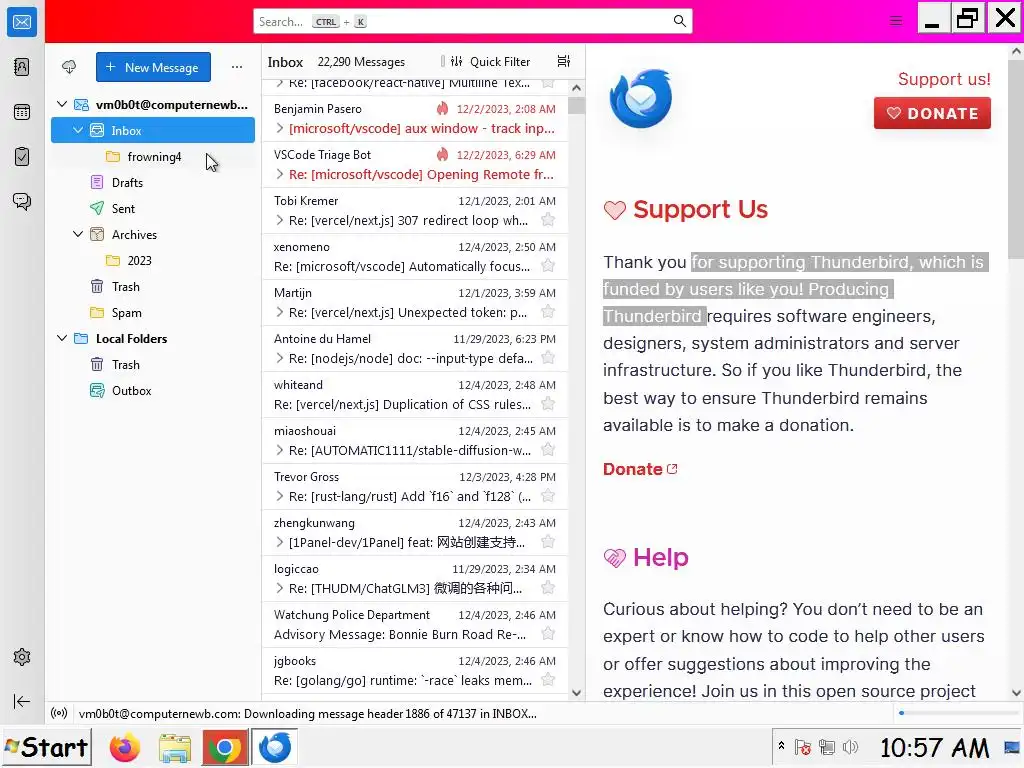Select the frowning4 folder

point(153,157)
